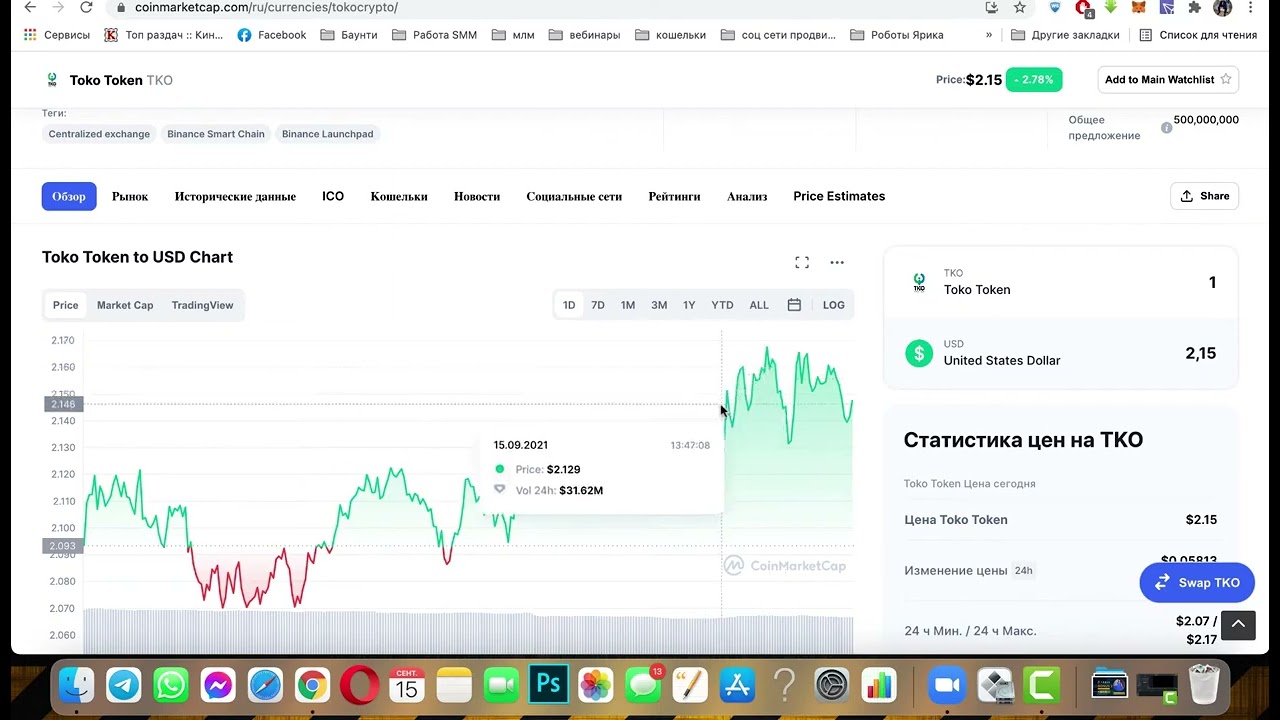Click Add to Main Watchlist button

tap(1168, 79)
